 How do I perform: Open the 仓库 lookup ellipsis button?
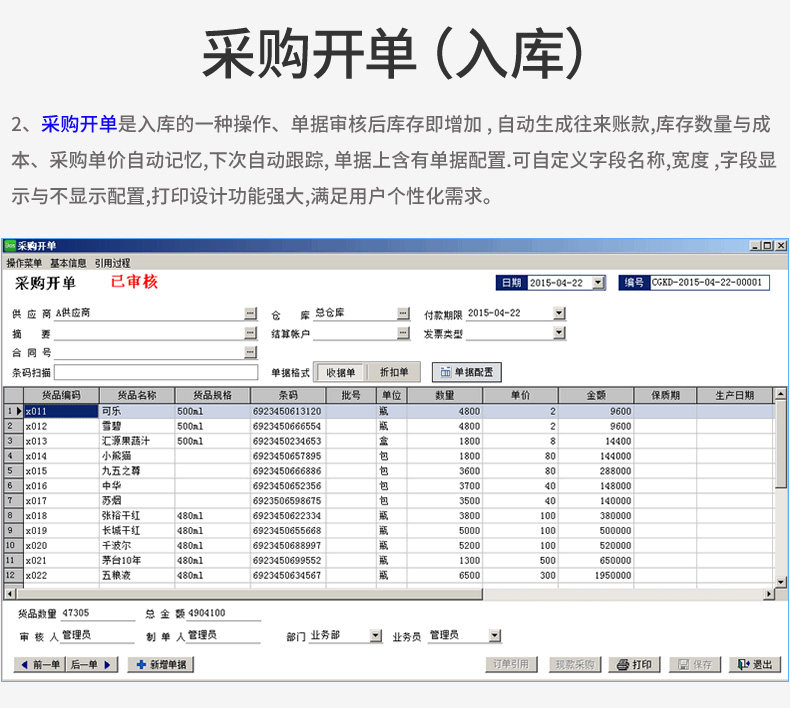[403, 313]
